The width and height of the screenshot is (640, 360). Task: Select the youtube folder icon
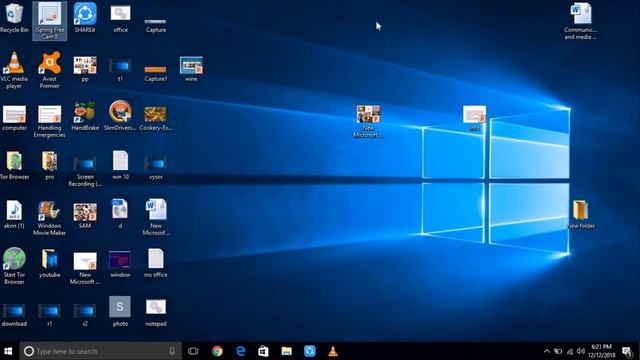(49, 263)
